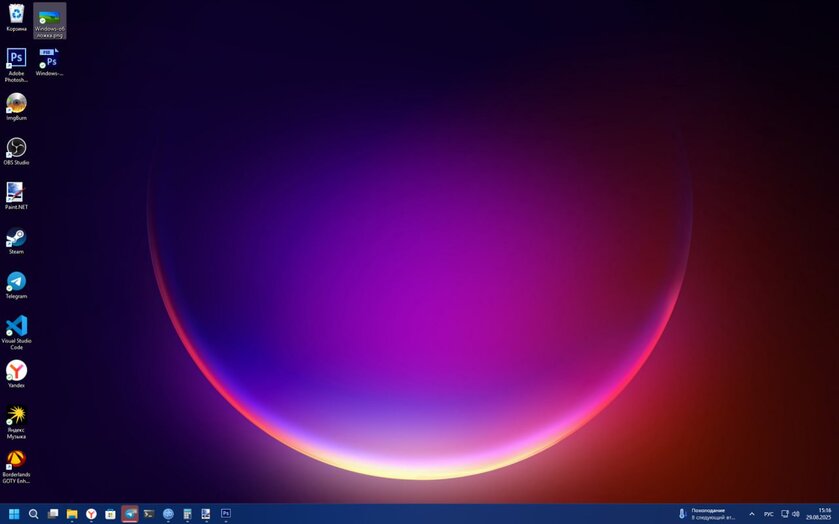The width and height of the screenshot is (839, 524).
Task: Select the Яндекс Музыка desktop shortcut
Action: coord(17,422)
